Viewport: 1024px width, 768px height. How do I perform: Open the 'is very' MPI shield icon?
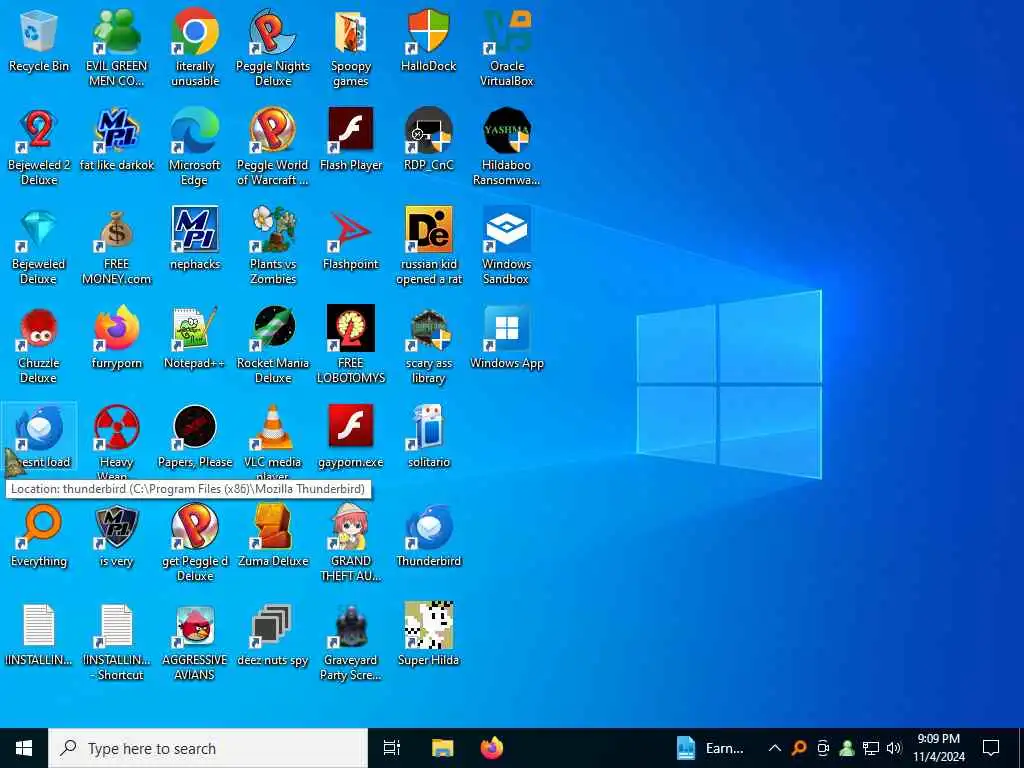click(116, 537)
